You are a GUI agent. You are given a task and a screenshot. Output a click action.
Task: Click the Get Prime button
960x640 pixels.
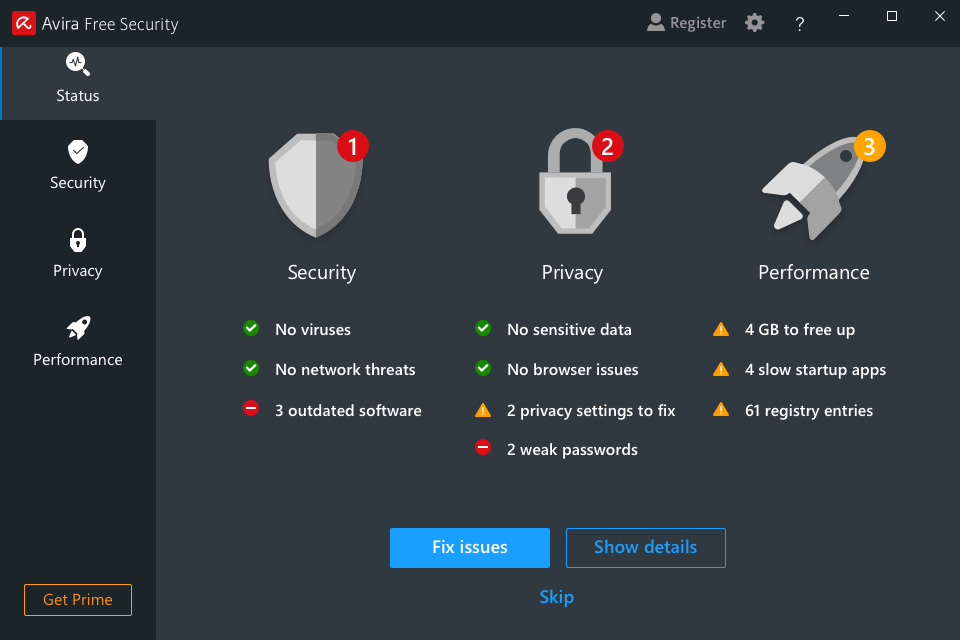pos(78,600)
